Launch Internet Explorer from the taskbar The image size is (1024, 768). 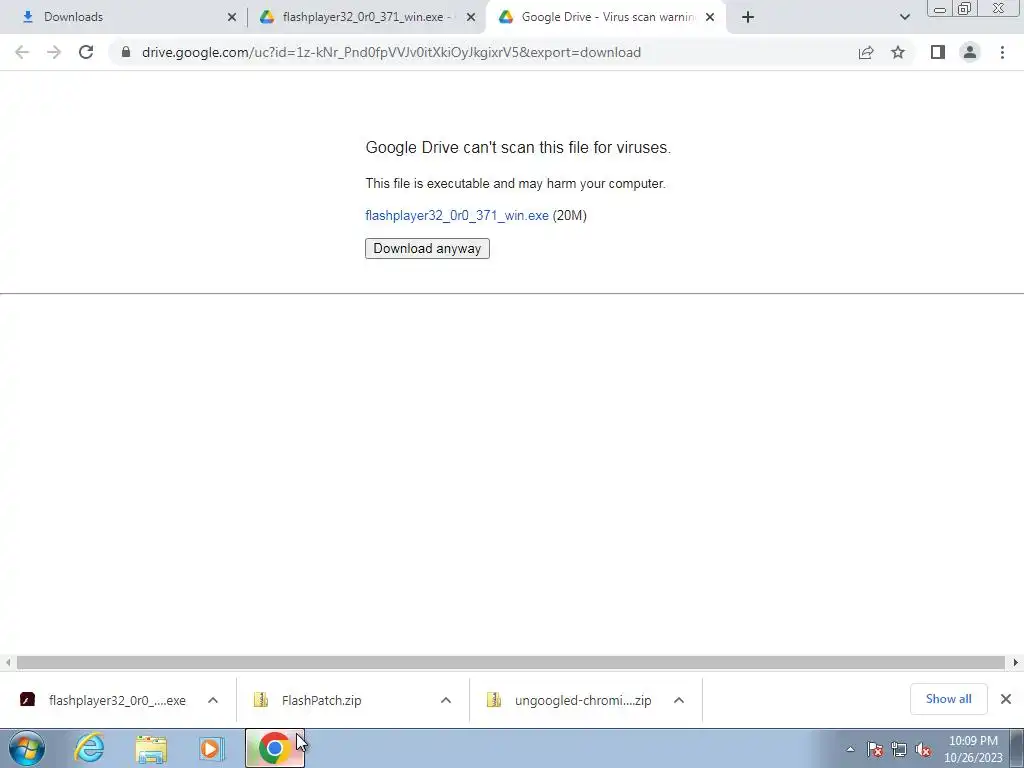[89, 748]
